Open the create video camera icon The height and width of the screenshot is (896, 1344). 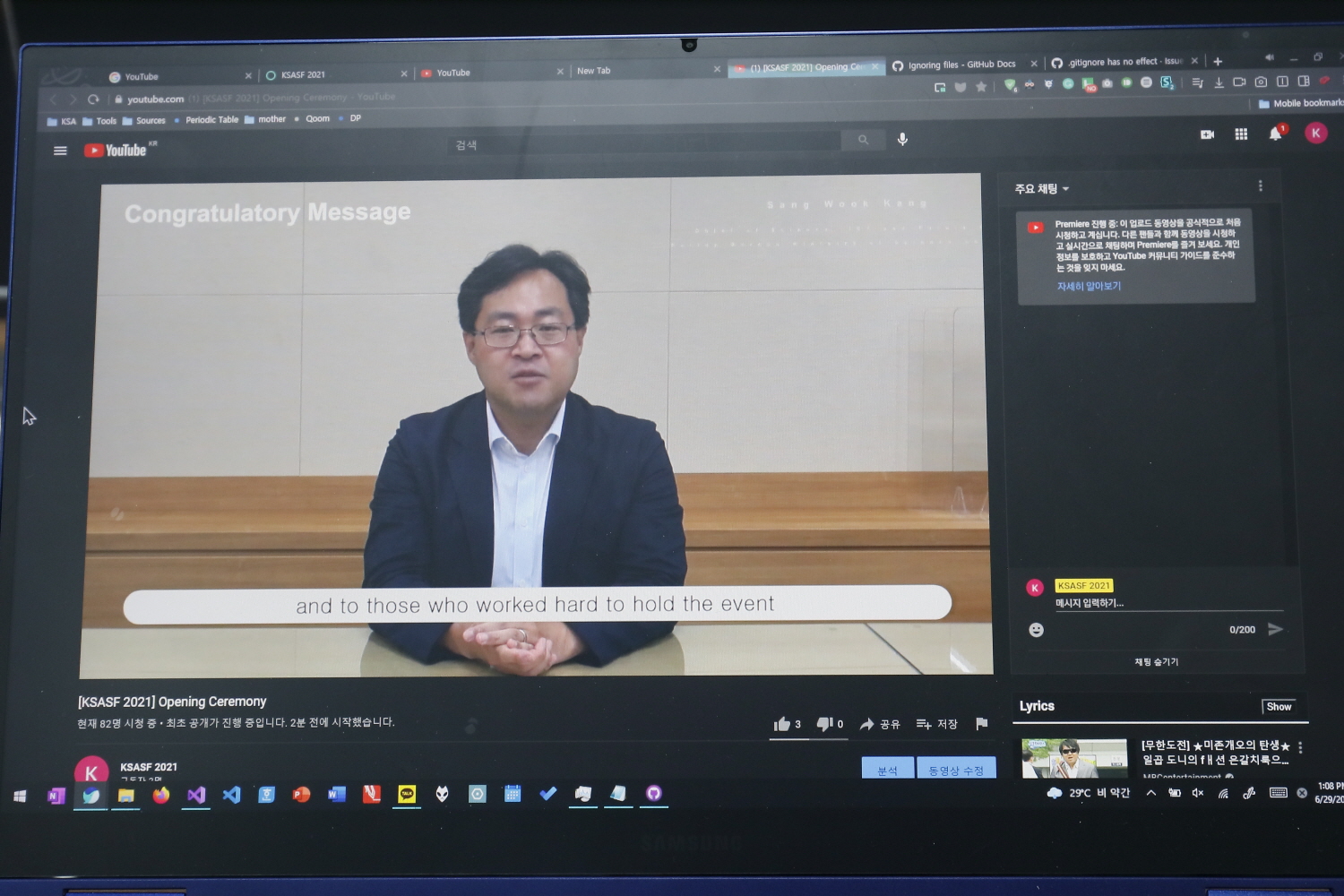1207,134
